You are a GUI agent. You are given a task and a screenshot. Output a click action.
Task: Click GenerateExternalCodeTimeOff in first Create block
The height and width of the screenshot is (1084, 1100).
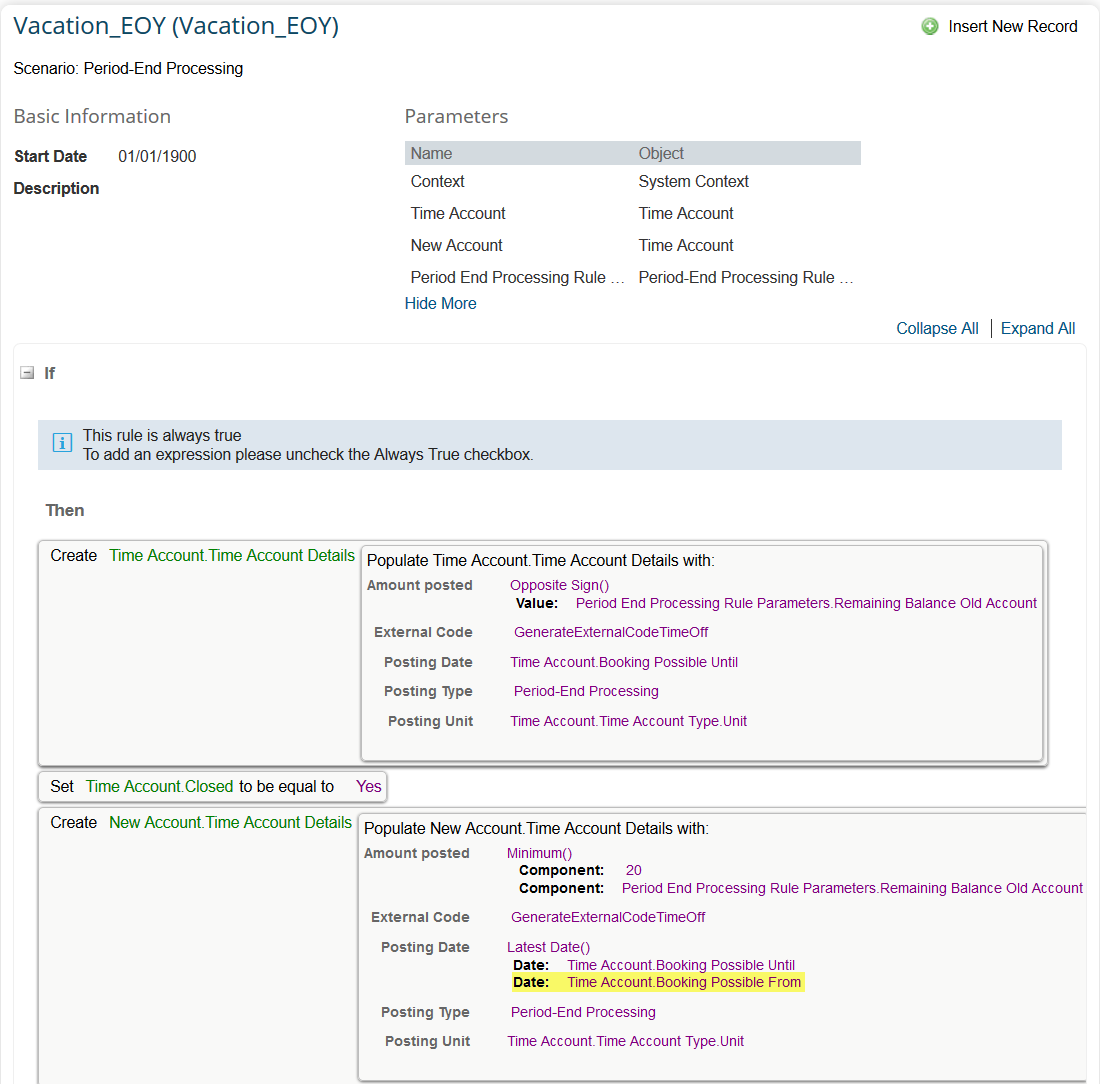pyautogui.click(x=611, y=632)
